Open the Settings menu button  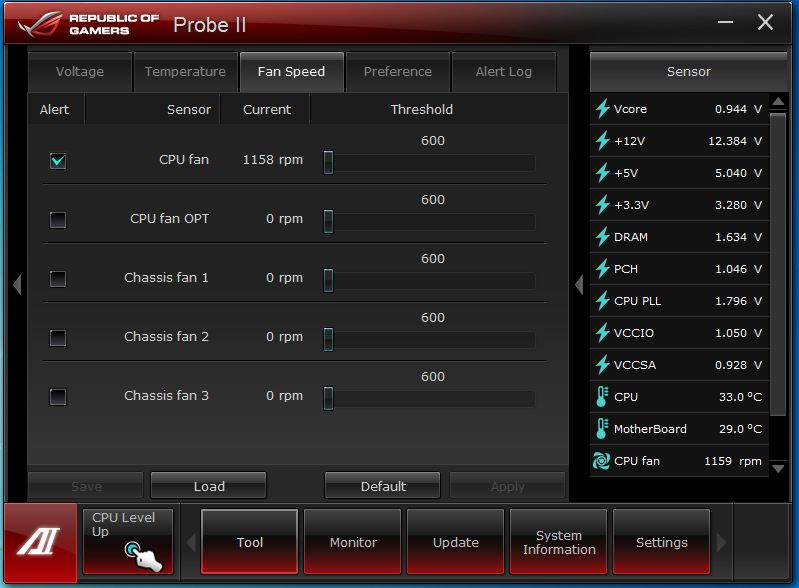(x=661, y=542)
